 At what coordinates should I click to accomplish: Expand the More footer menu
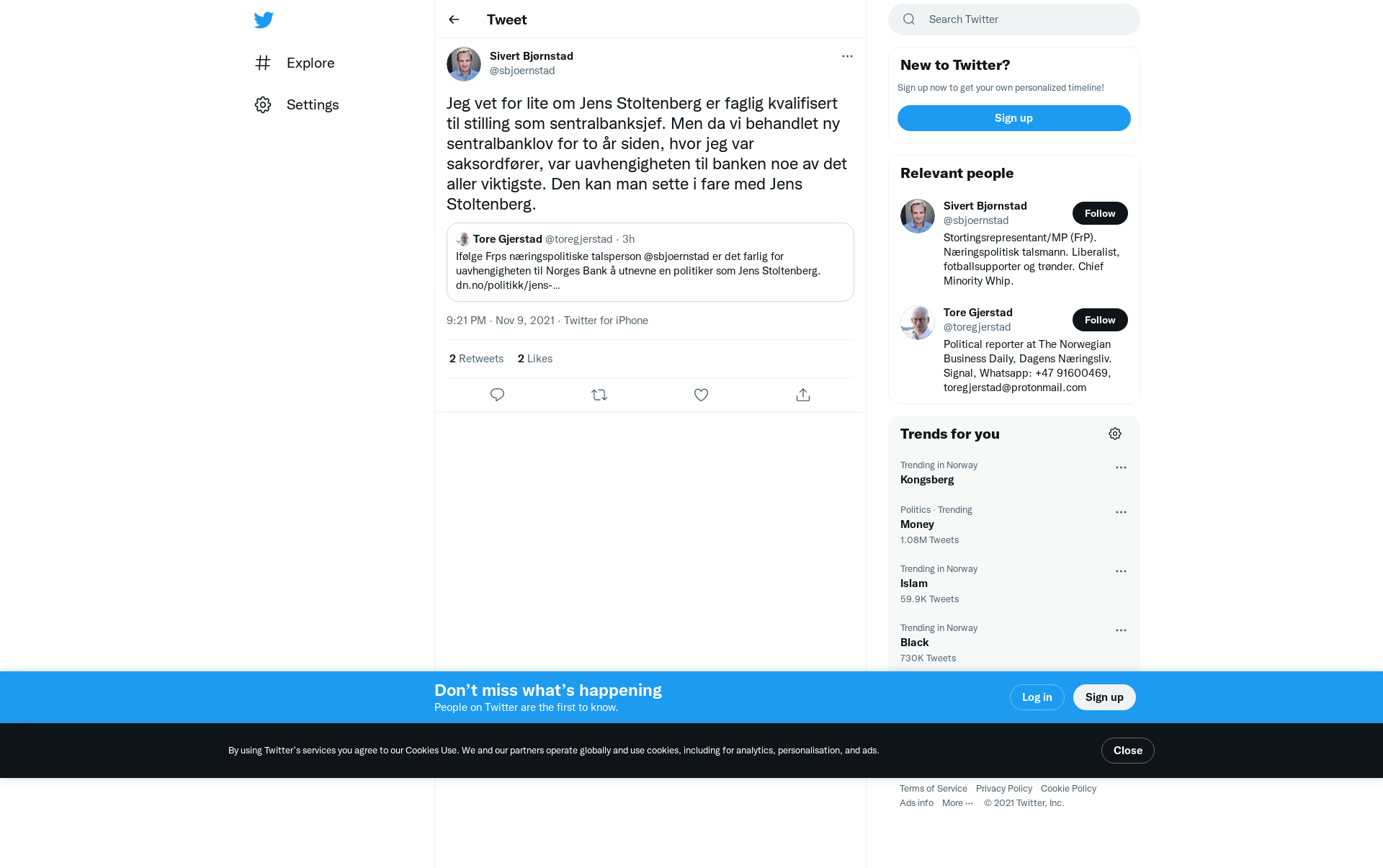[957, 803]
